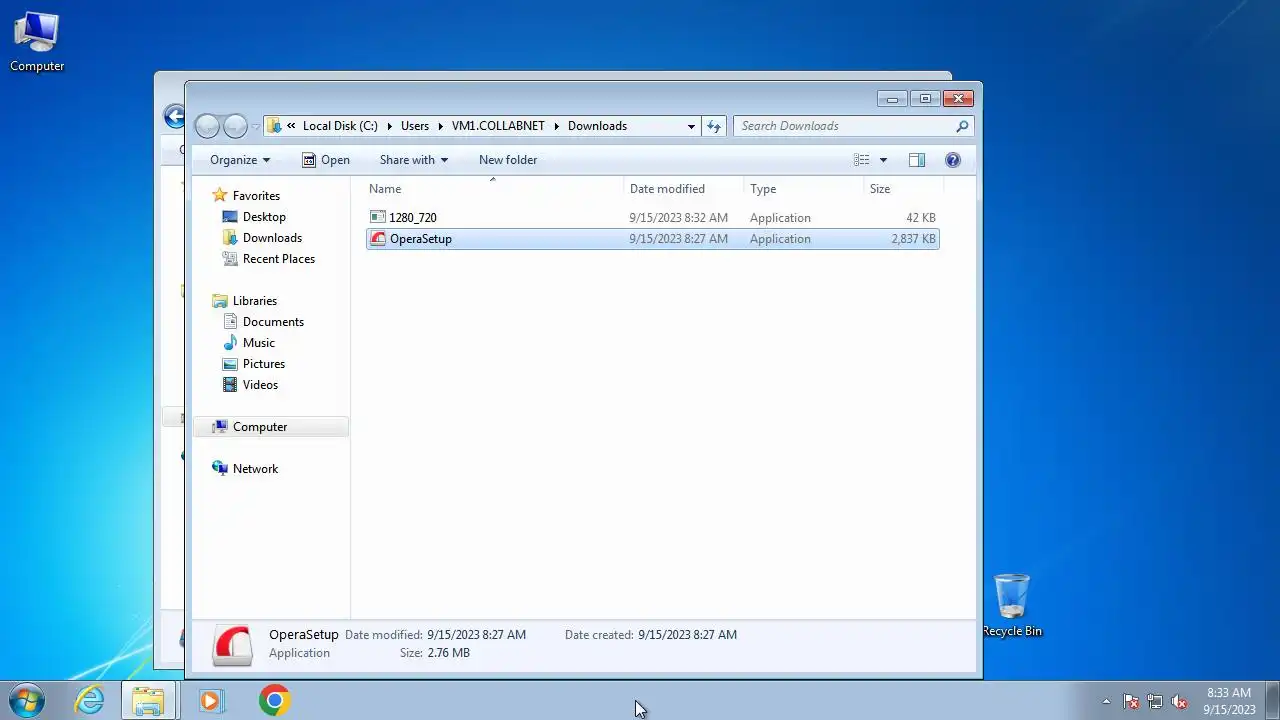Open the Music library
The width and height of the screenshot is (1280, 720).
(259, 343)
